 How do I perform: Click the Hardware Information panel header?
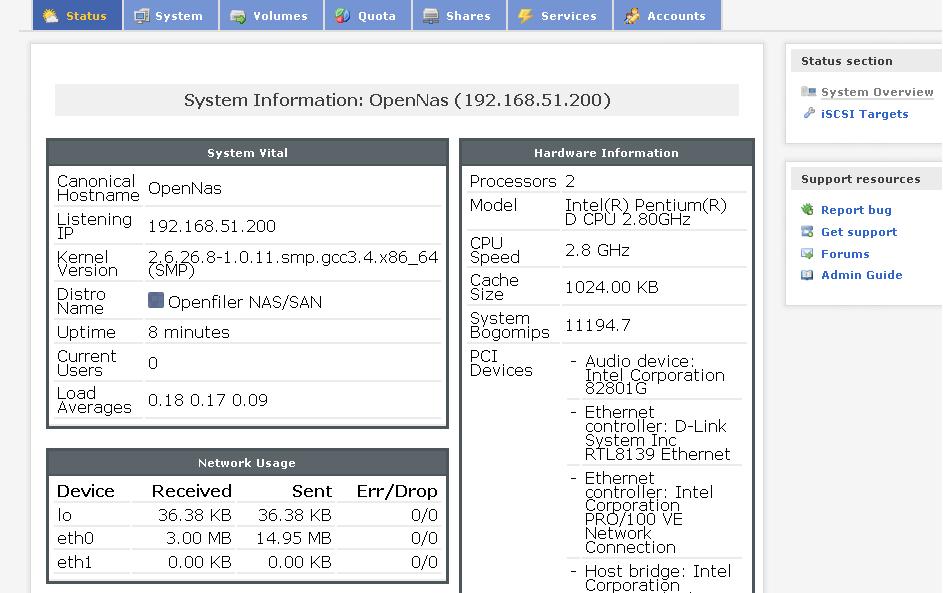(x=606, y=153)
